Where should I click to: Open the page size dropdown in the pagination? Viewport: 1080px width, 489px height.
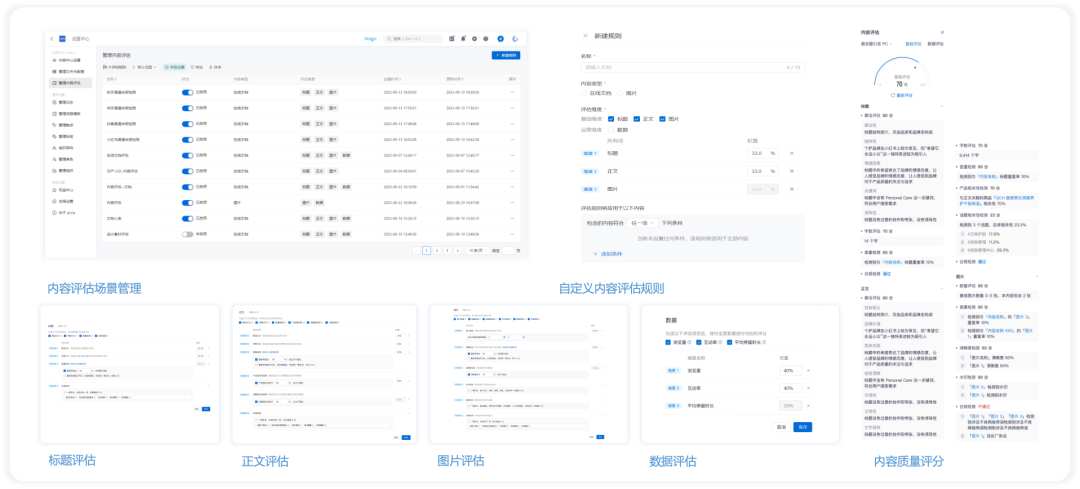[x=478, y=251]
